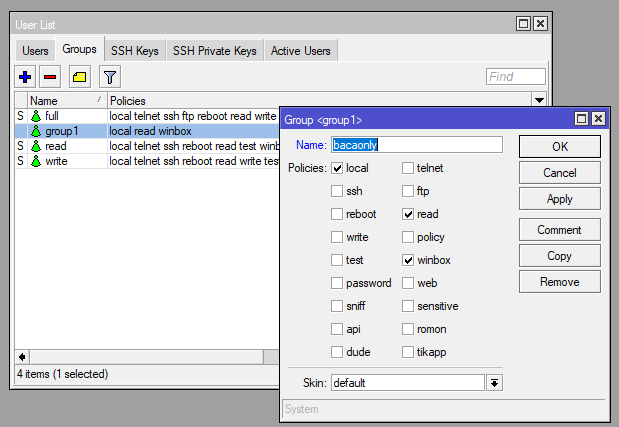Uncheck the winbox policy checkbox
This screenshot has width=619, height=427.
point(408,260)
